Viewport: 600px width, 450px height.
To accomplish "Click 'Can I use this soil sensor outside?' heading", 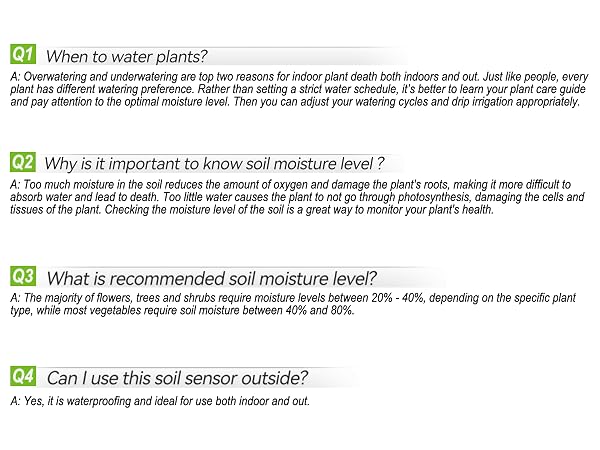I will pyautogui.click(x=177, y=378).
